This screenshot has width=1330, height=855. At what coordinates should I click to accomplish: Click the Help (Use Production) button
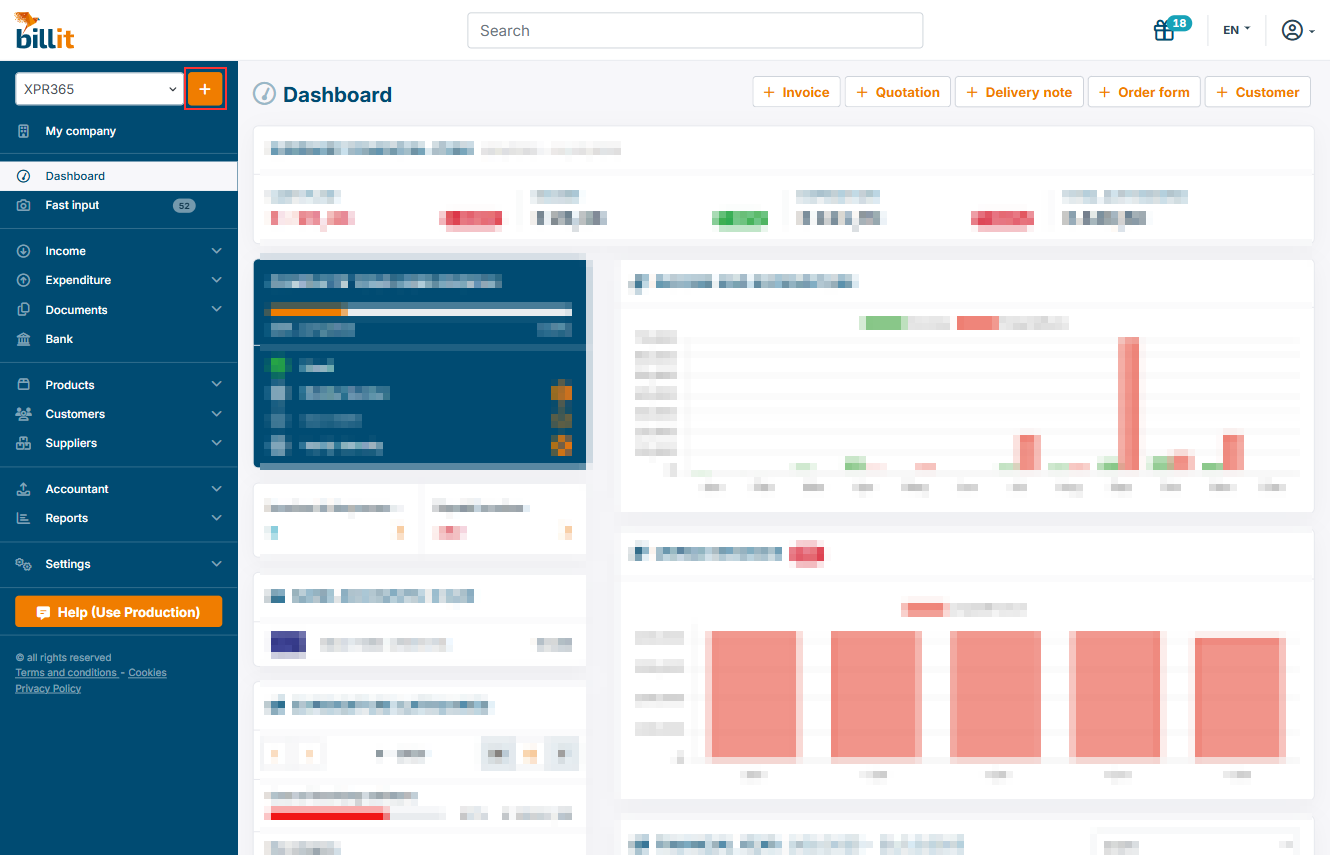pyautogui.click(x=118, y=612)
